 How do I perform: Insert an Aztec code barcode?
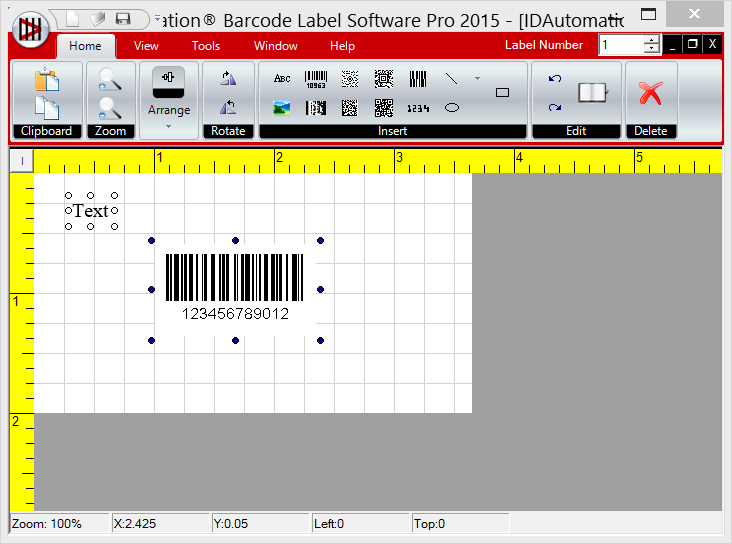(384, 79)
